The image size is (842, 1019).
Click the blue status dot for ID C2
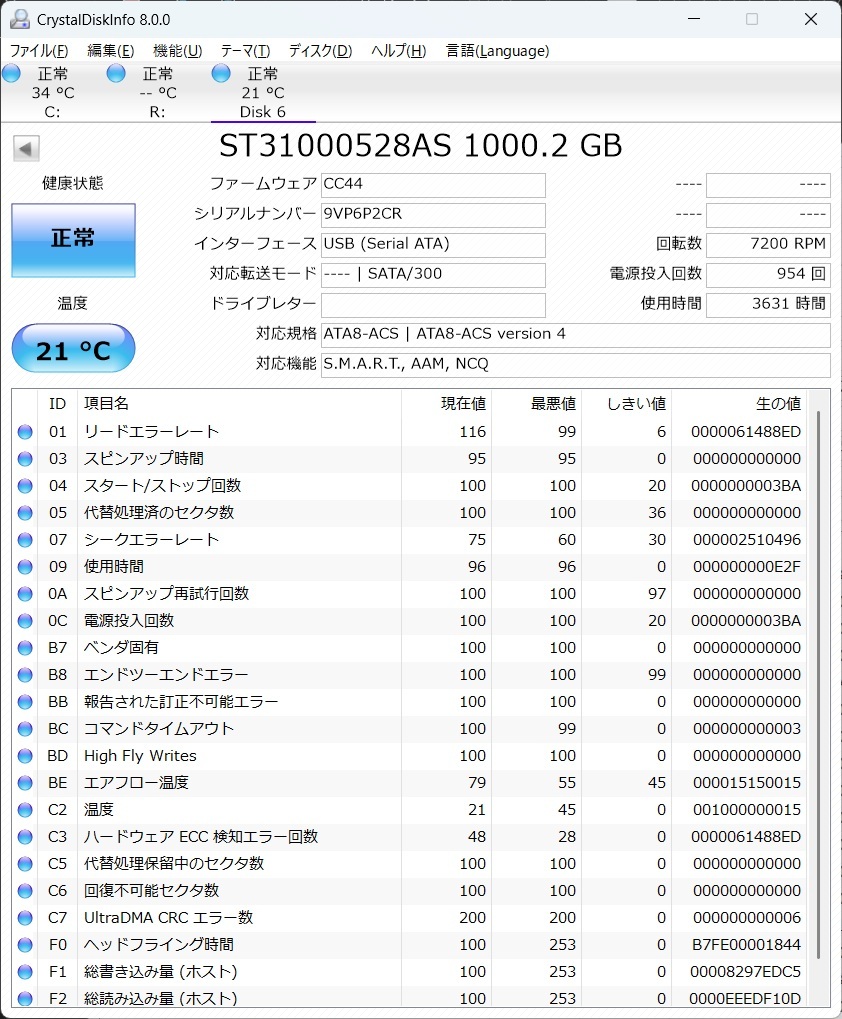click(x=25, y=810)
